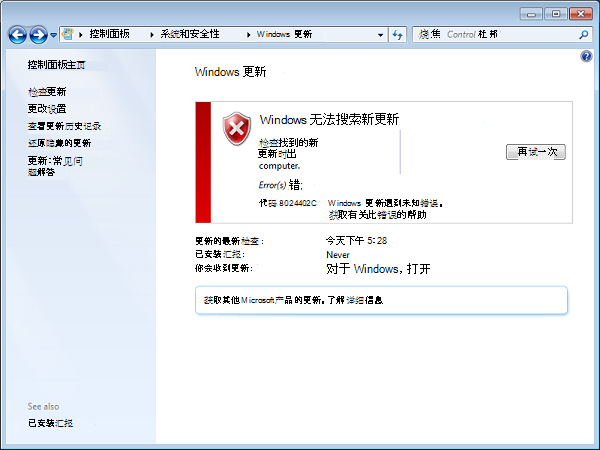
Task: Click the magnifier search icon
Action: tap(584, 35)
